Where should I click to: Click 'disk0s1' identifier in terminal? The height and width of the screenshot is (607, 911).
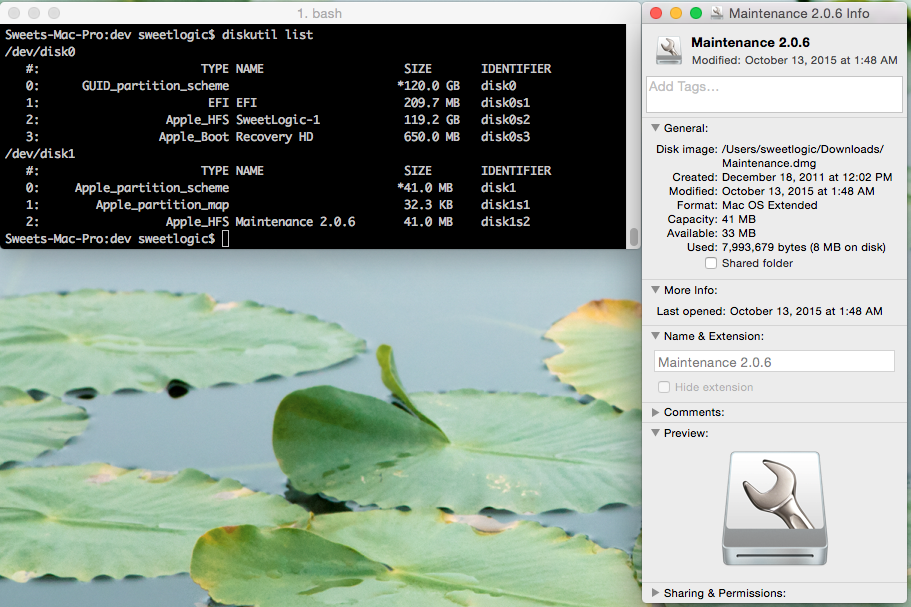(505, 103)
